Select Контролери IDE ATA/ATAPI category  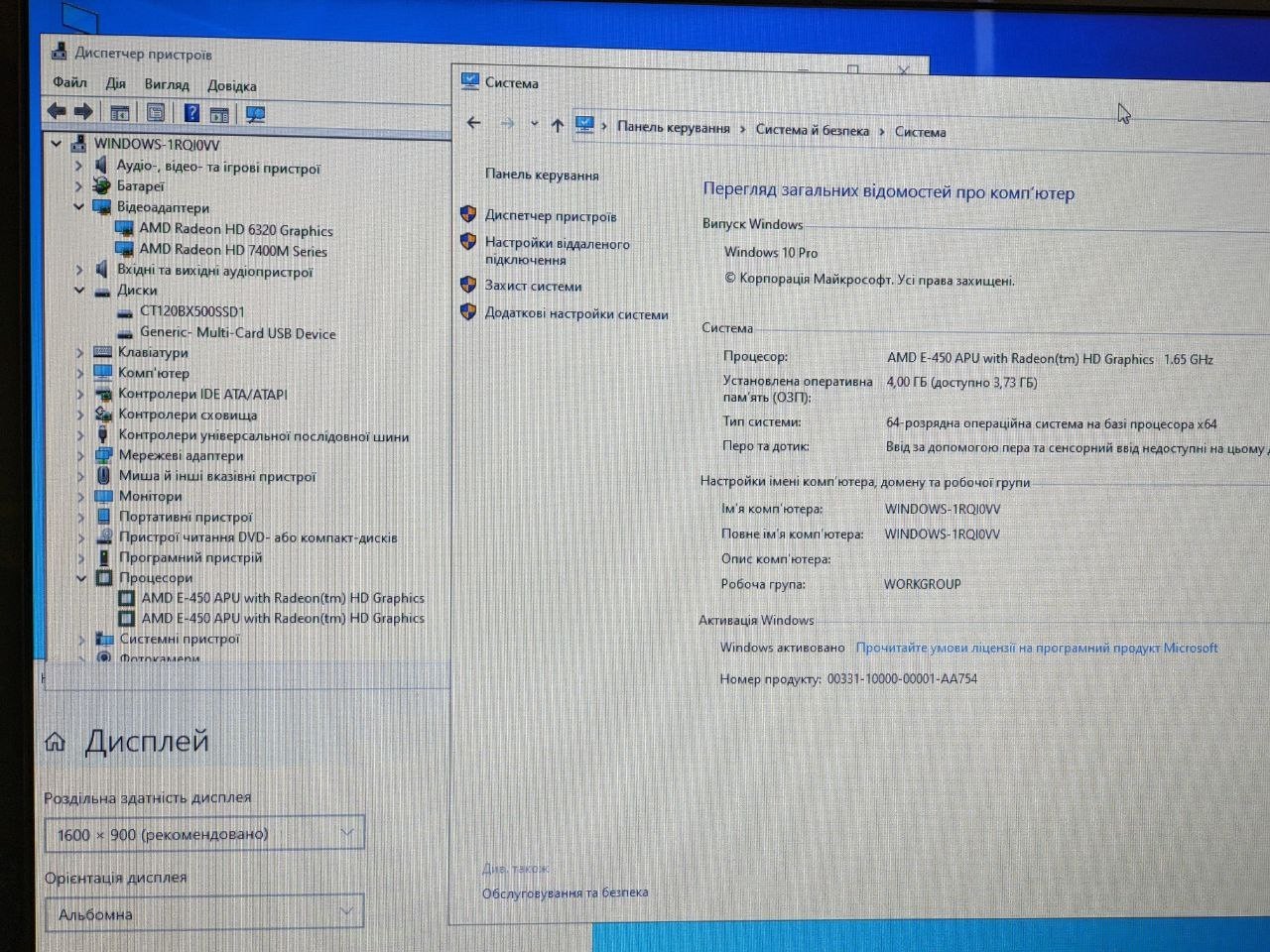202,394
